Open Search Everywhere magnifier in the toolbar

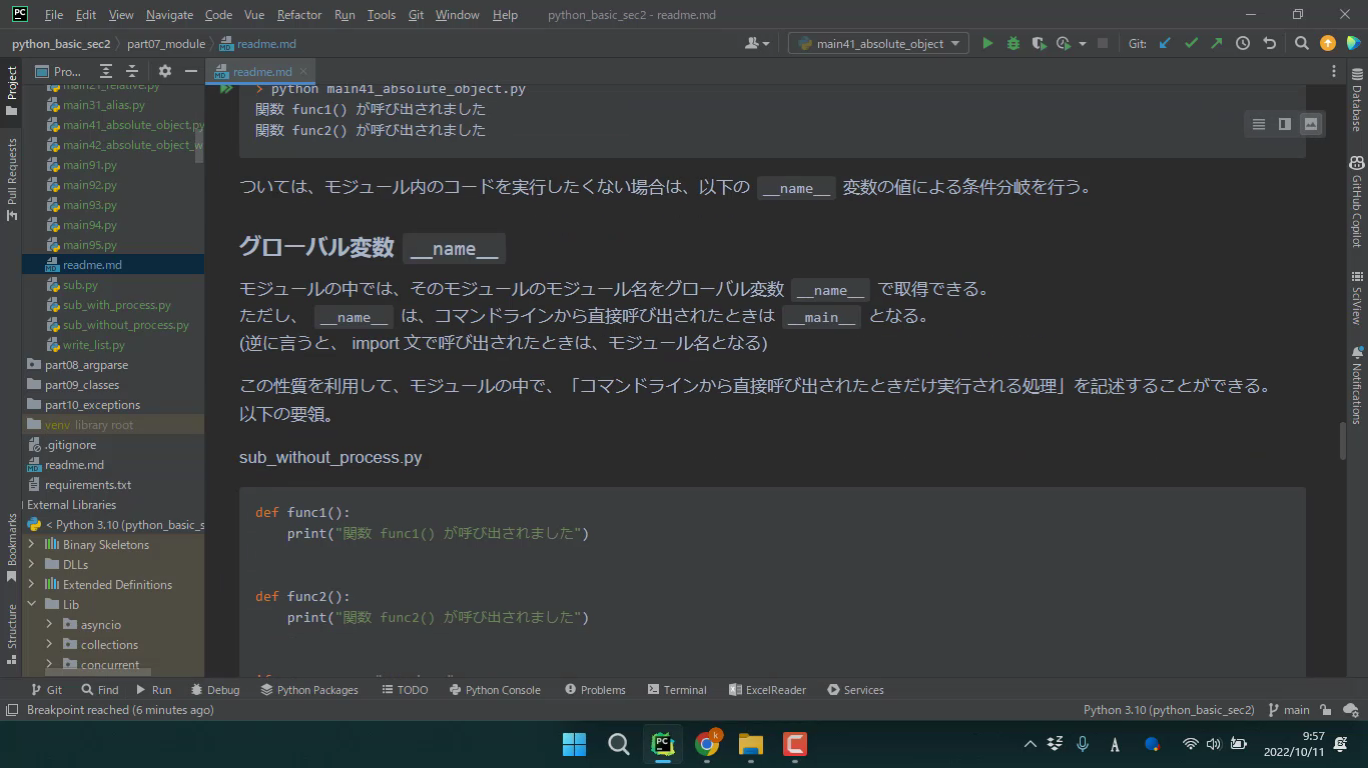(1301, 43)
